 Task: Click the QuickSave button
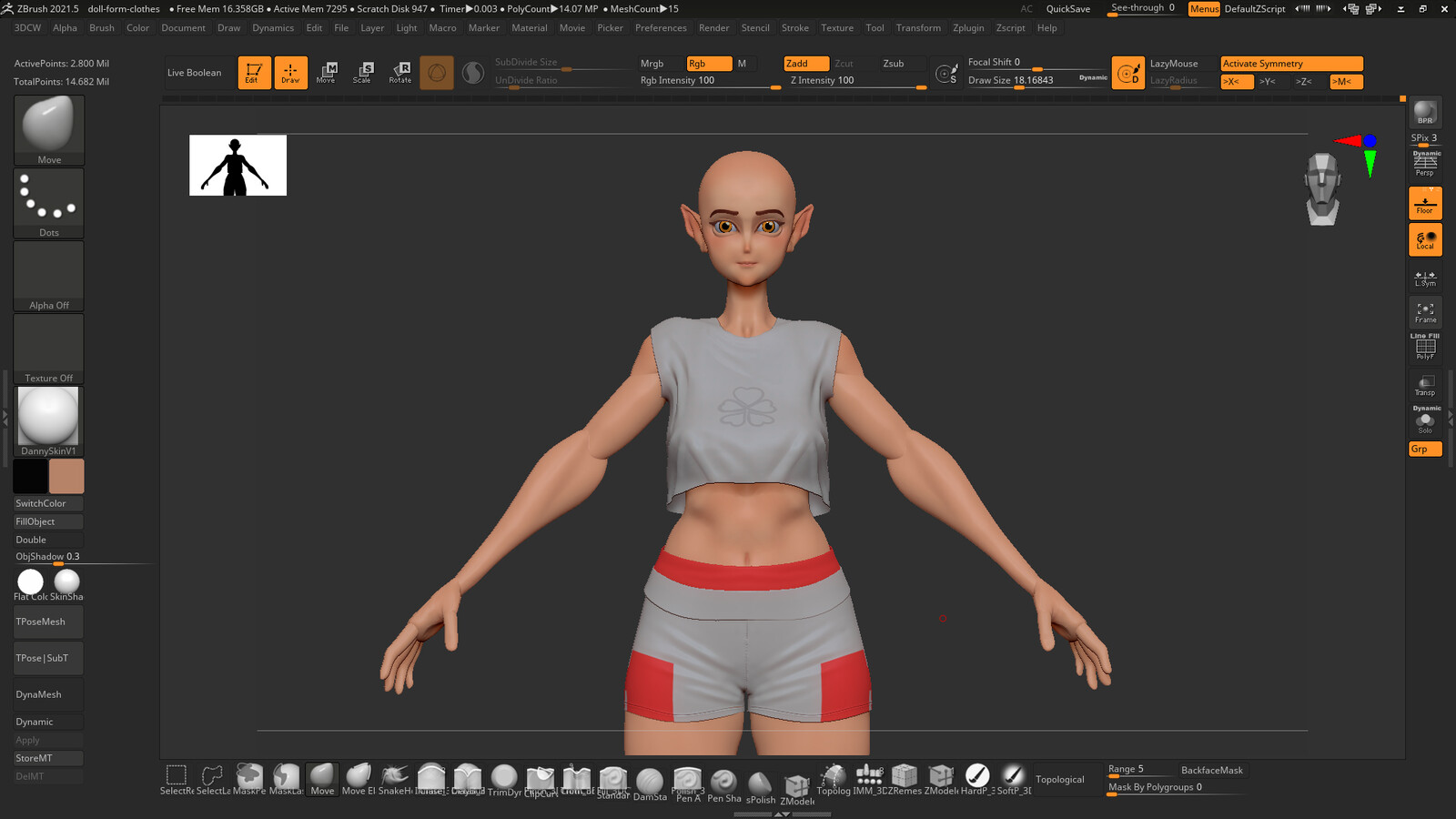point(1068,9)
